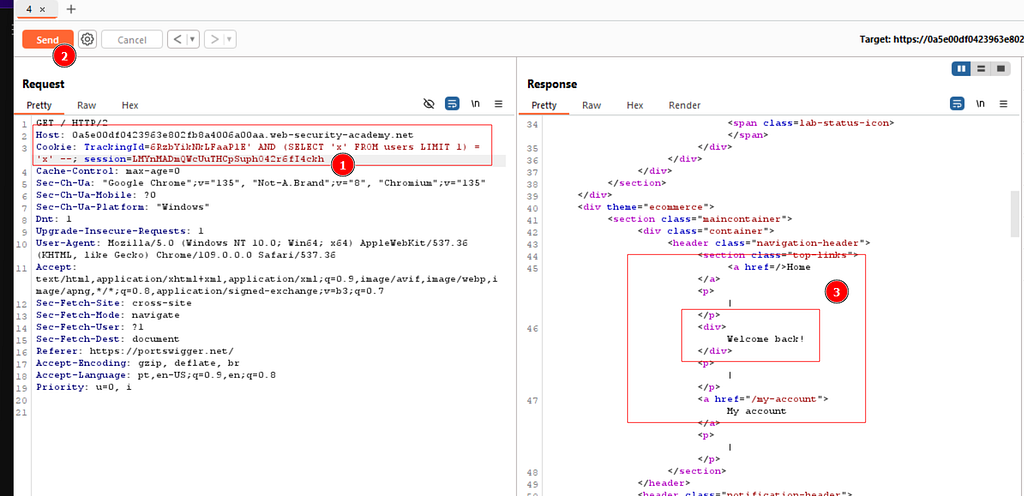Open the back history dropdown arrow
The image size is (1024, 496).
193,40
